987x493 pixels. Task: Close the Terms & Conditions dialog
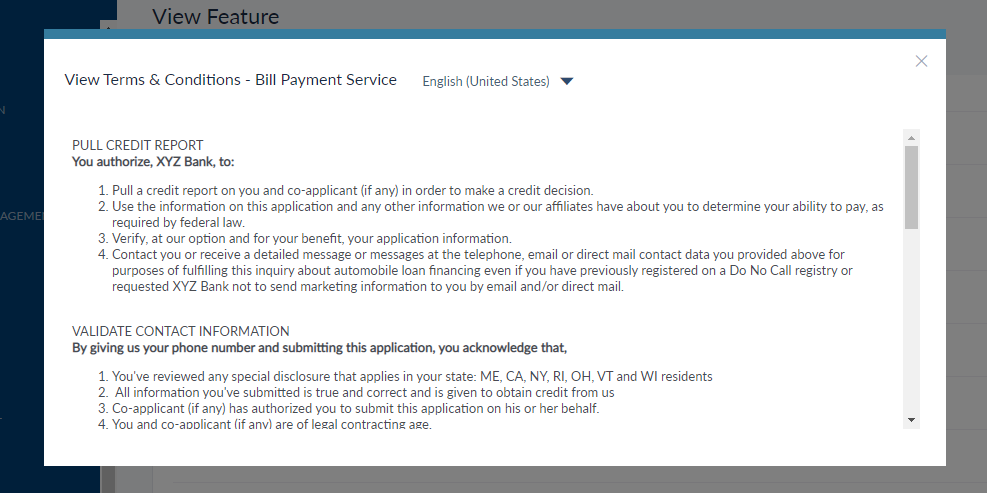pos(921,61)
